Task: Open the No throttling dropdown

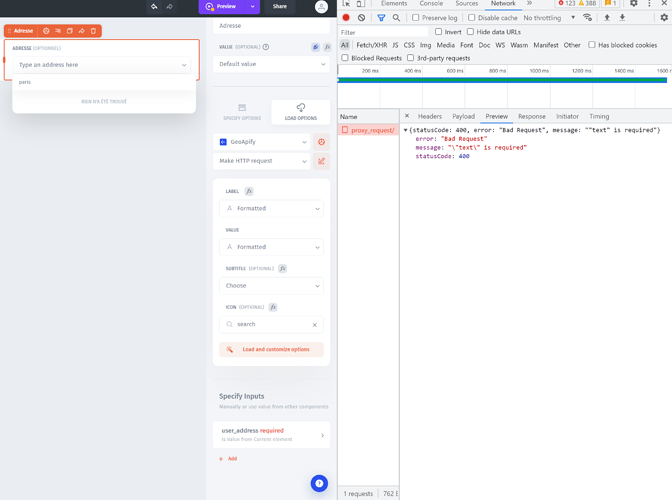Action: coord(549,18)
